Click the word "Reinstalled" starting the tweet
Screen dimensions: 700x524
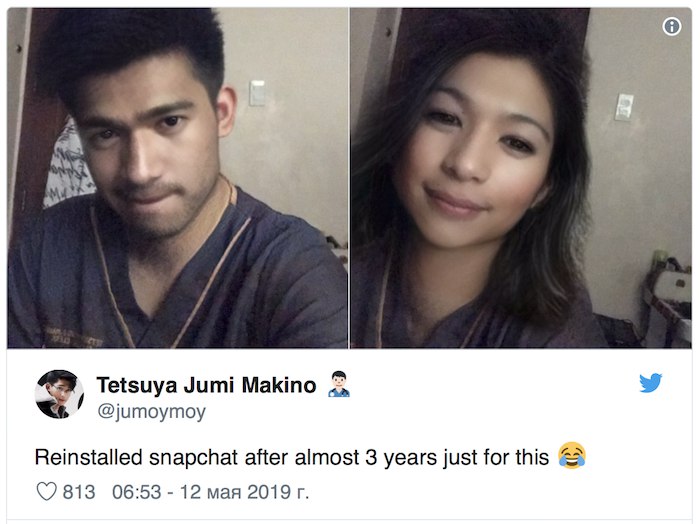(88, 457)
